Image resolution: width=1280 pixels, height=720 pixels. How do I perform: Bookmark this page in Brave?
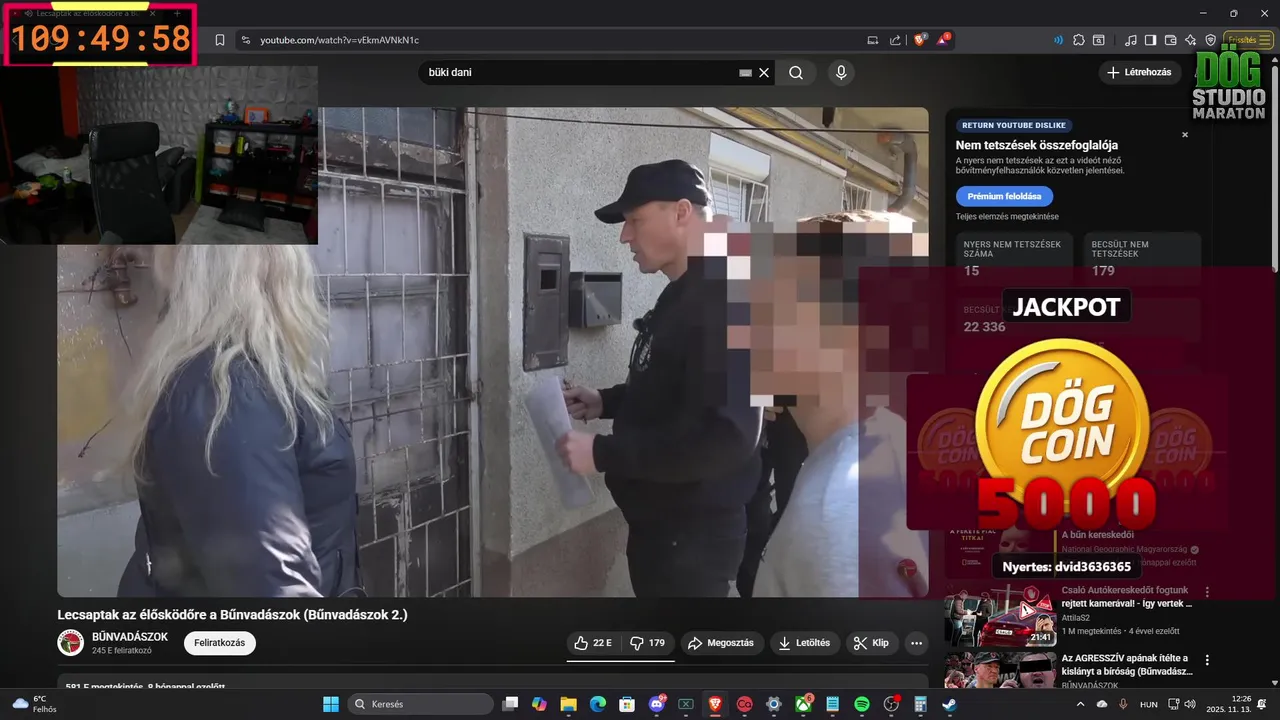[220, 40]
